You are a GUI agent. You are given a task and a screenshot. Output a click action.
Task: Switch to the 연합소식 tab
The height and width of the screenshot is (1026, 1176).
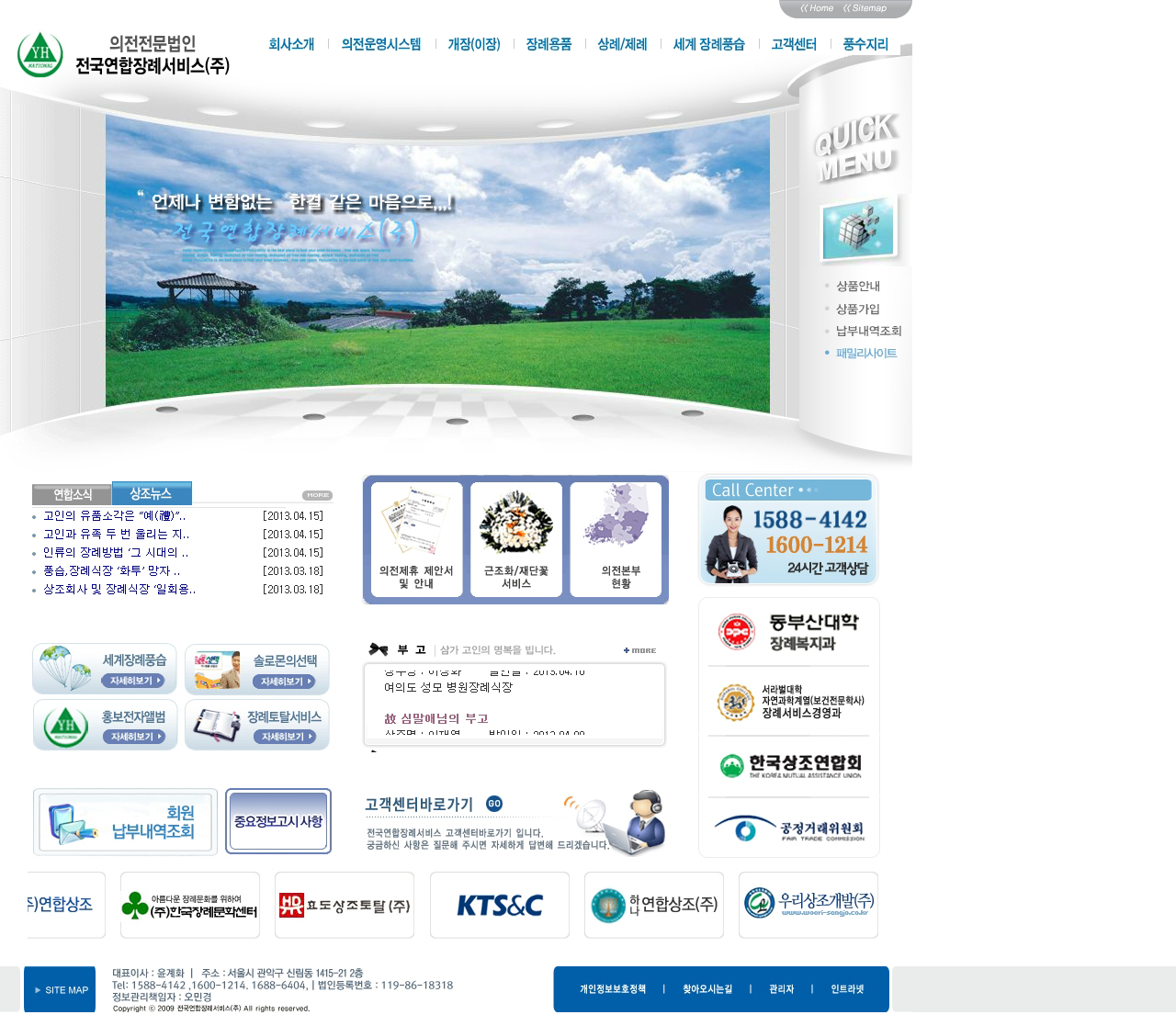pyautogui.click(x=72, y=495)
